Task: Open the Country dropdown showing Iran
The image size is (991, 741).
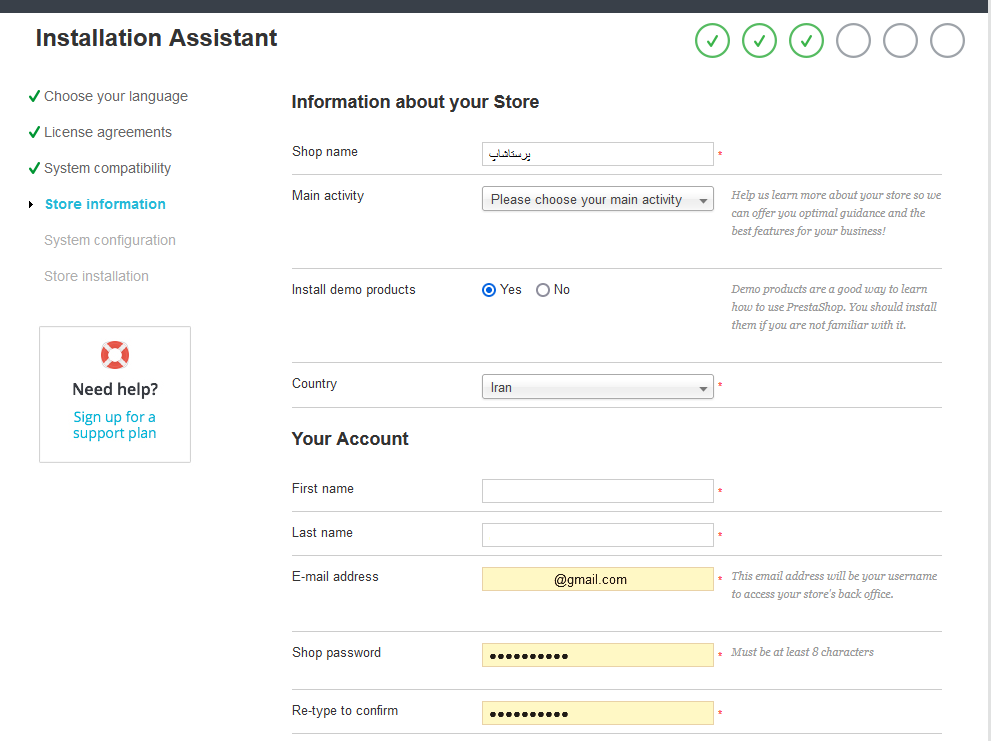Action: pos(597,387)
